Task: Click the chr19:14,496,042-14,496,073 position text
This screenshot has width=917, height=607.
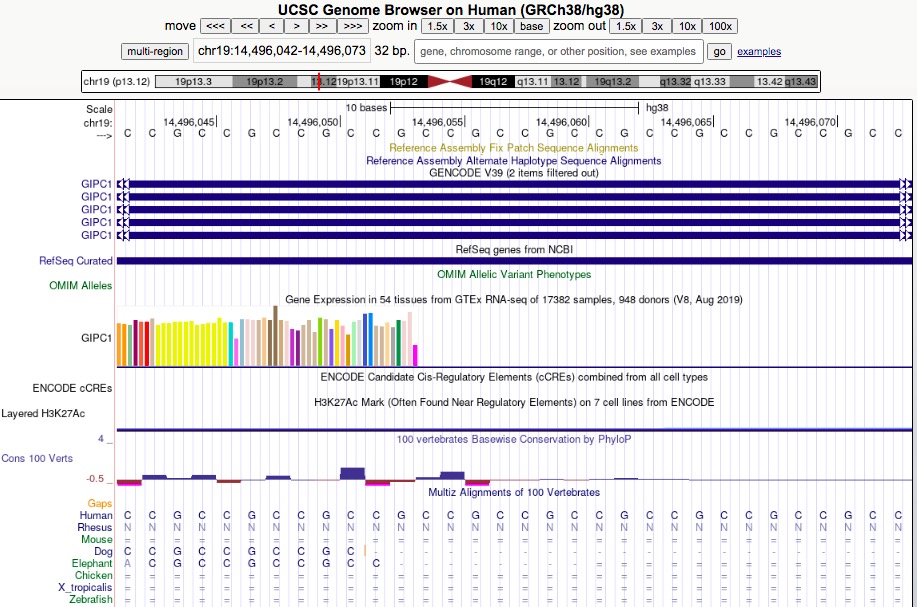Action: [282, 51]
